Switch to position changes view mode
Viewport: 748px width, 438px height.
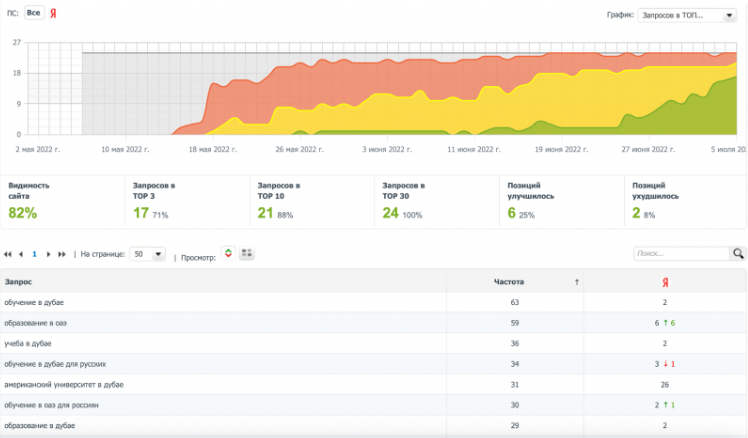coord(227,254)
